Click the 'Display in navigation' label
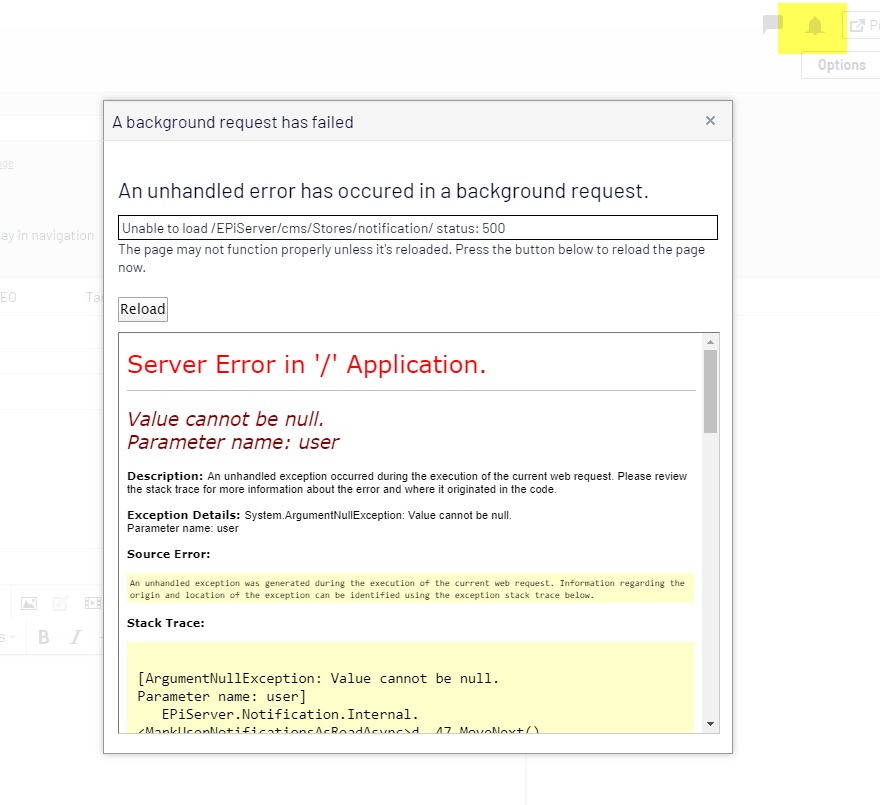Image resolution: width=880 pixels, height=805 pixels. [x=48, y=236]
